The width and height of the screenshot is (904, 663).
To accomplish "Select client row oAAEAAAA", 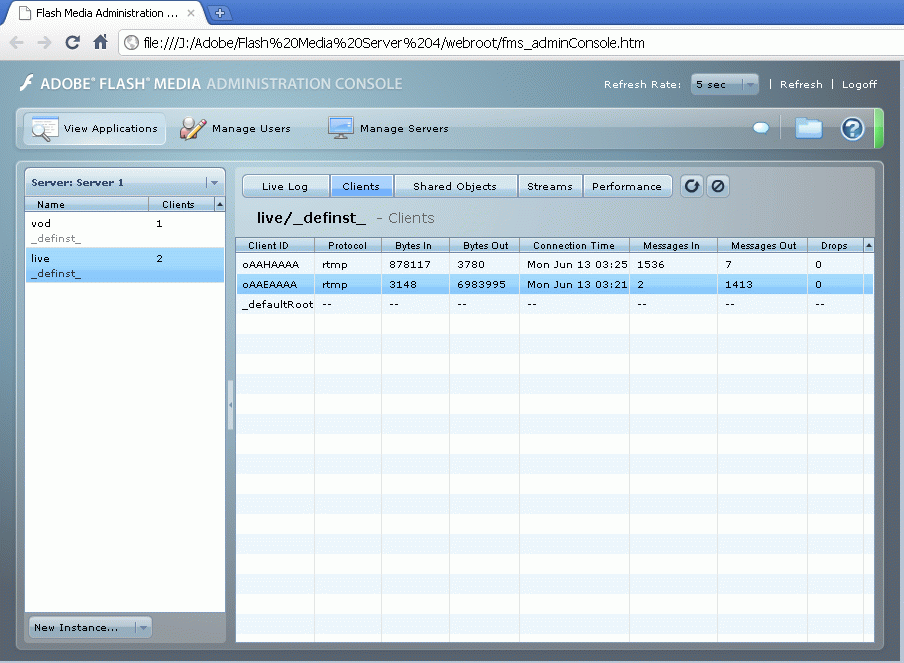I will [x=555, y=284].
